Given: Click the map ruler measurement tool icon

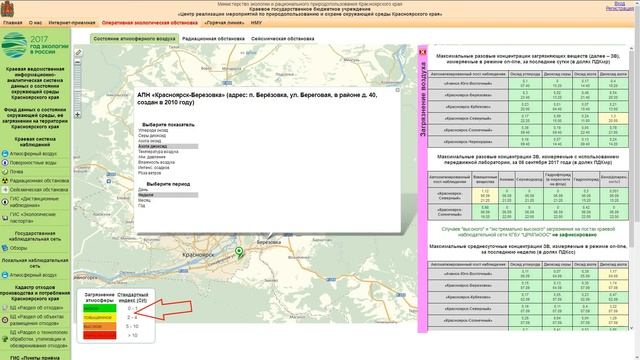Looking at the screenshot, I should point(78,52).
